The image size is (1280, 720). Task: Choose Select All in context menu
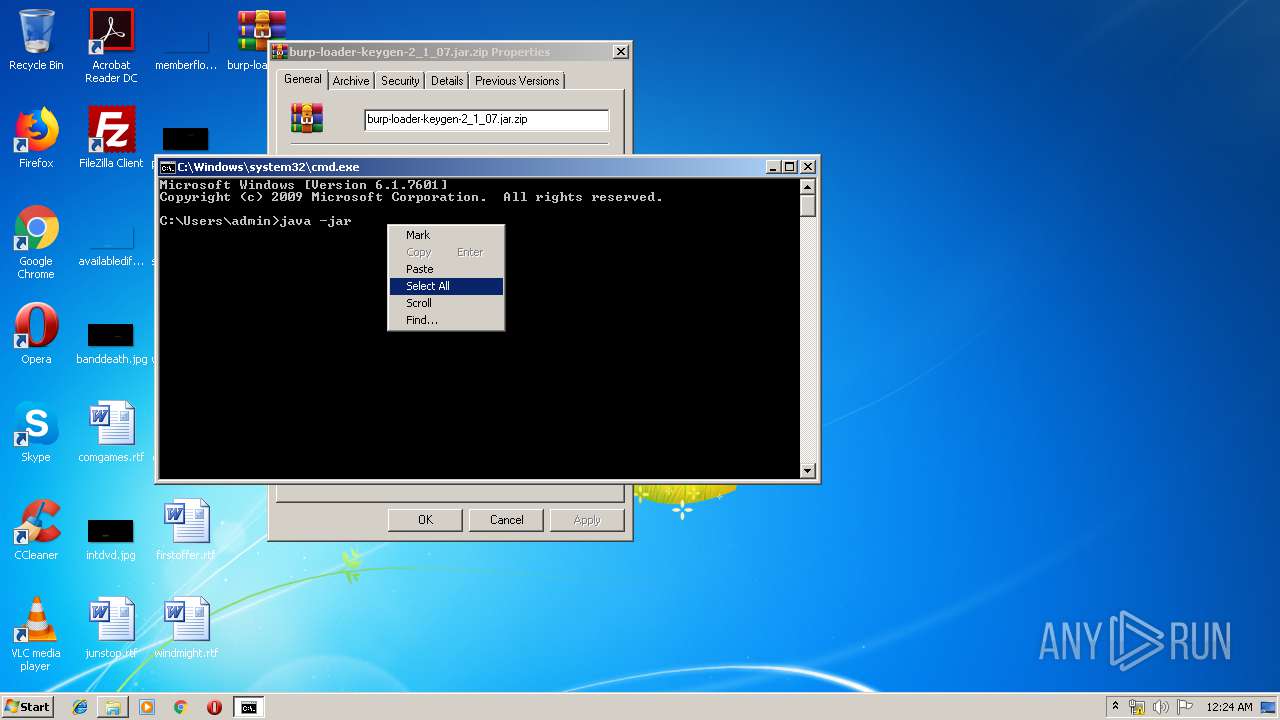click(446, 286)
